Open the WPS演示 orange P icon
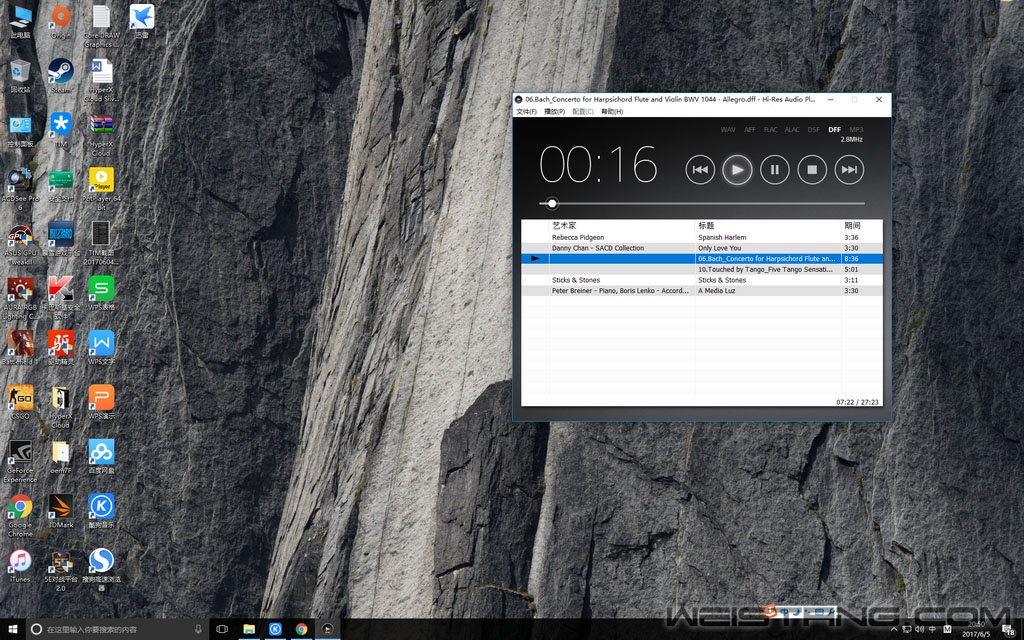 [x=101, y=401]
